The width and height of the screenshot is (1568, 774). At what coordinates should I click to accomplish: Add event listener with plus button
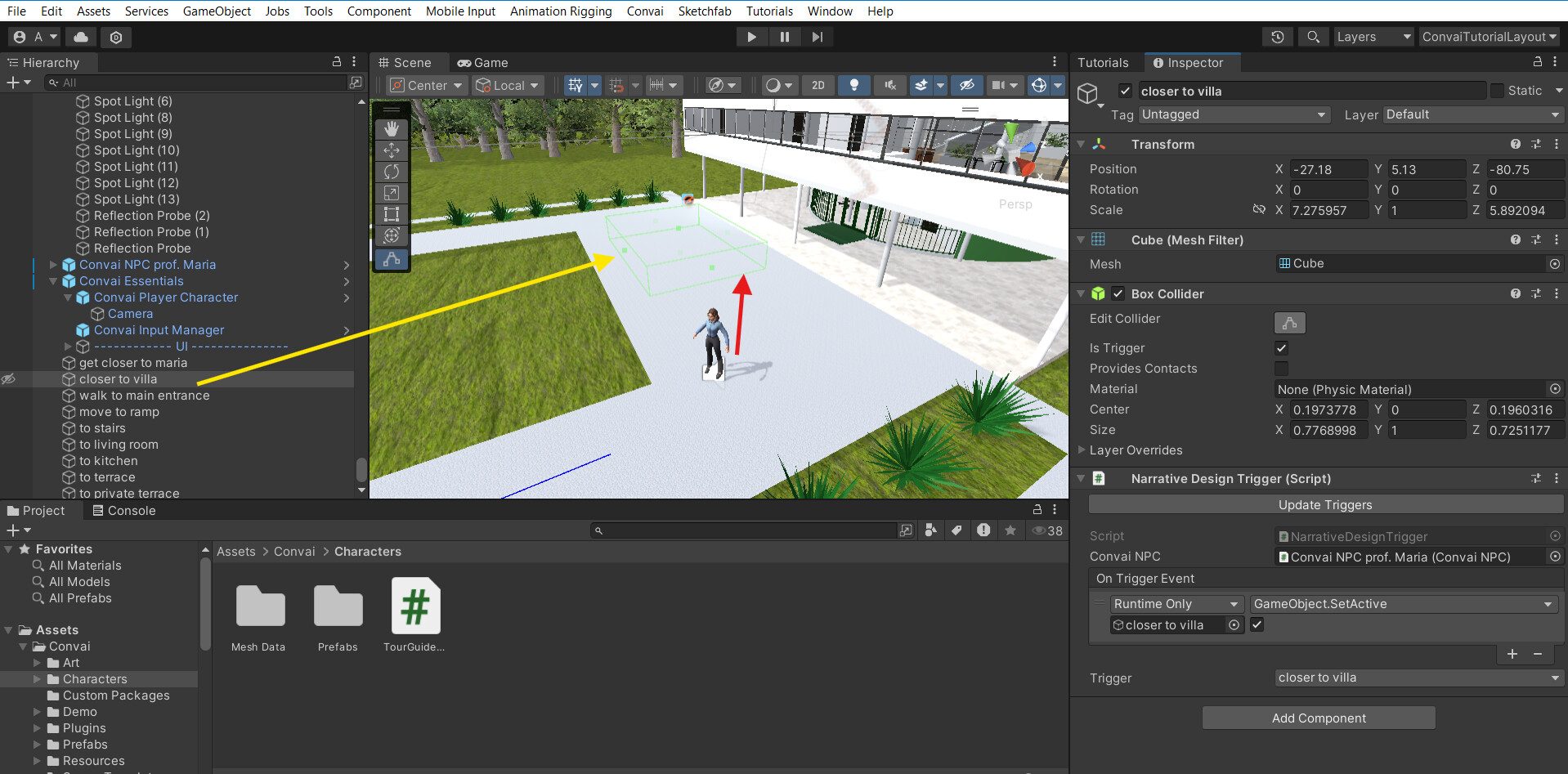pos(1512,654)
